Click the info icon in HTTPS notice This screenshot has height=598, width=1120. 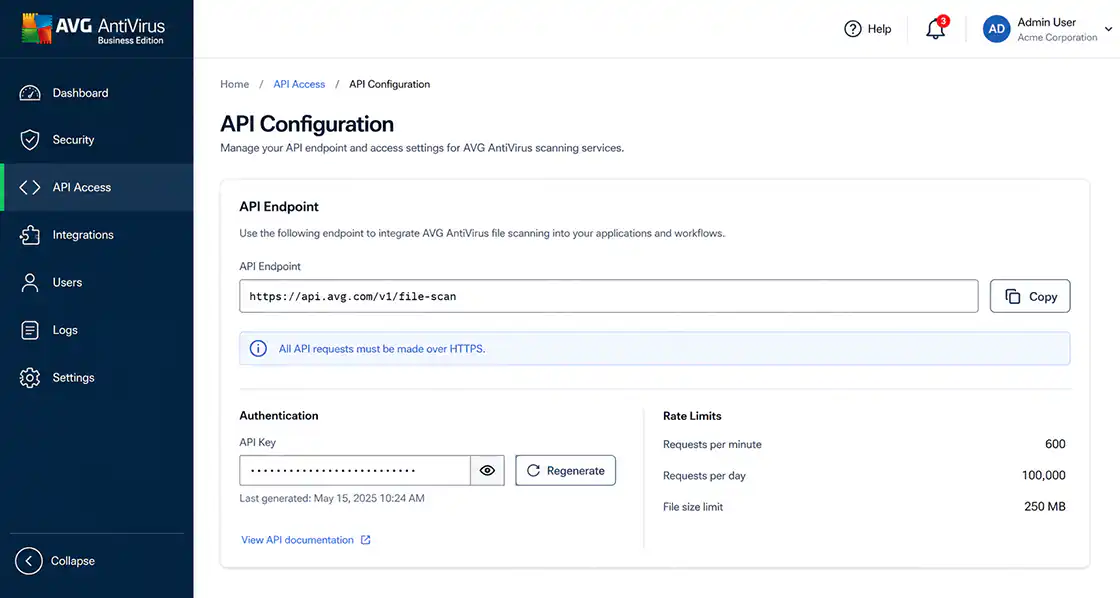[x=258, y=349]
